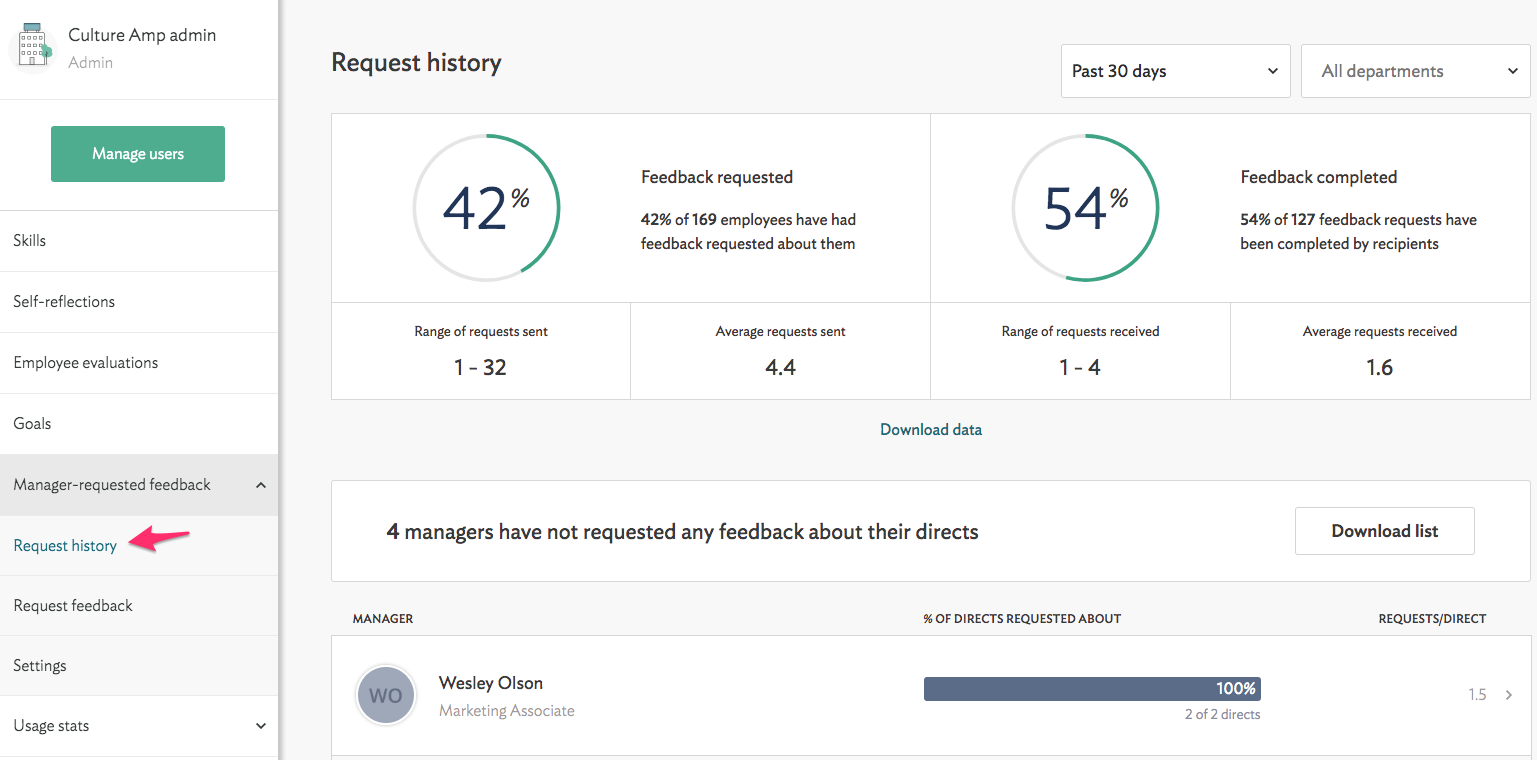The height and width of the screenshot is (760, 1537).
Task: Open the Past 30 days dropdown
Action: tap(1175, 71)
